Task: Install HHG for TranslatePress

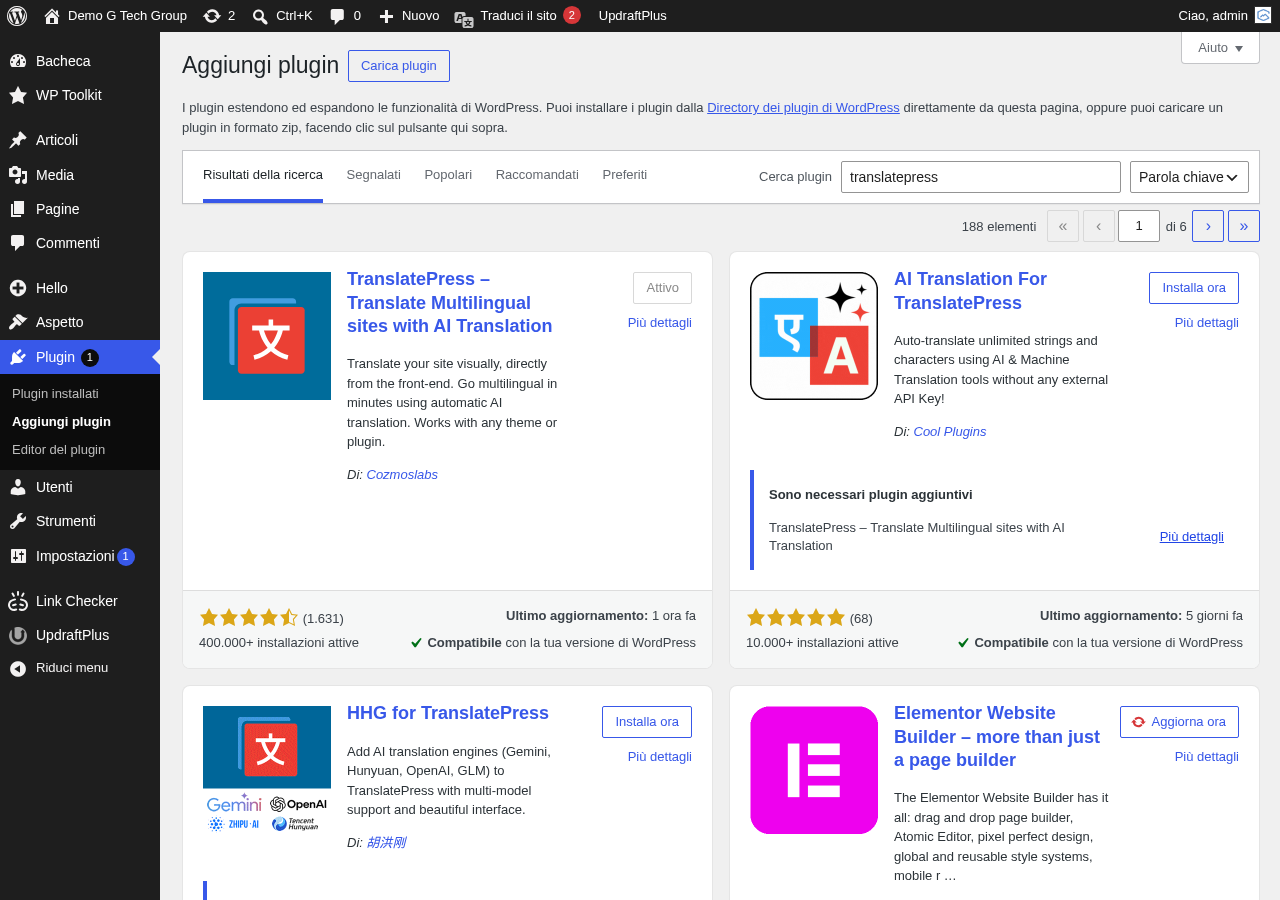Action: coord(647,722)
